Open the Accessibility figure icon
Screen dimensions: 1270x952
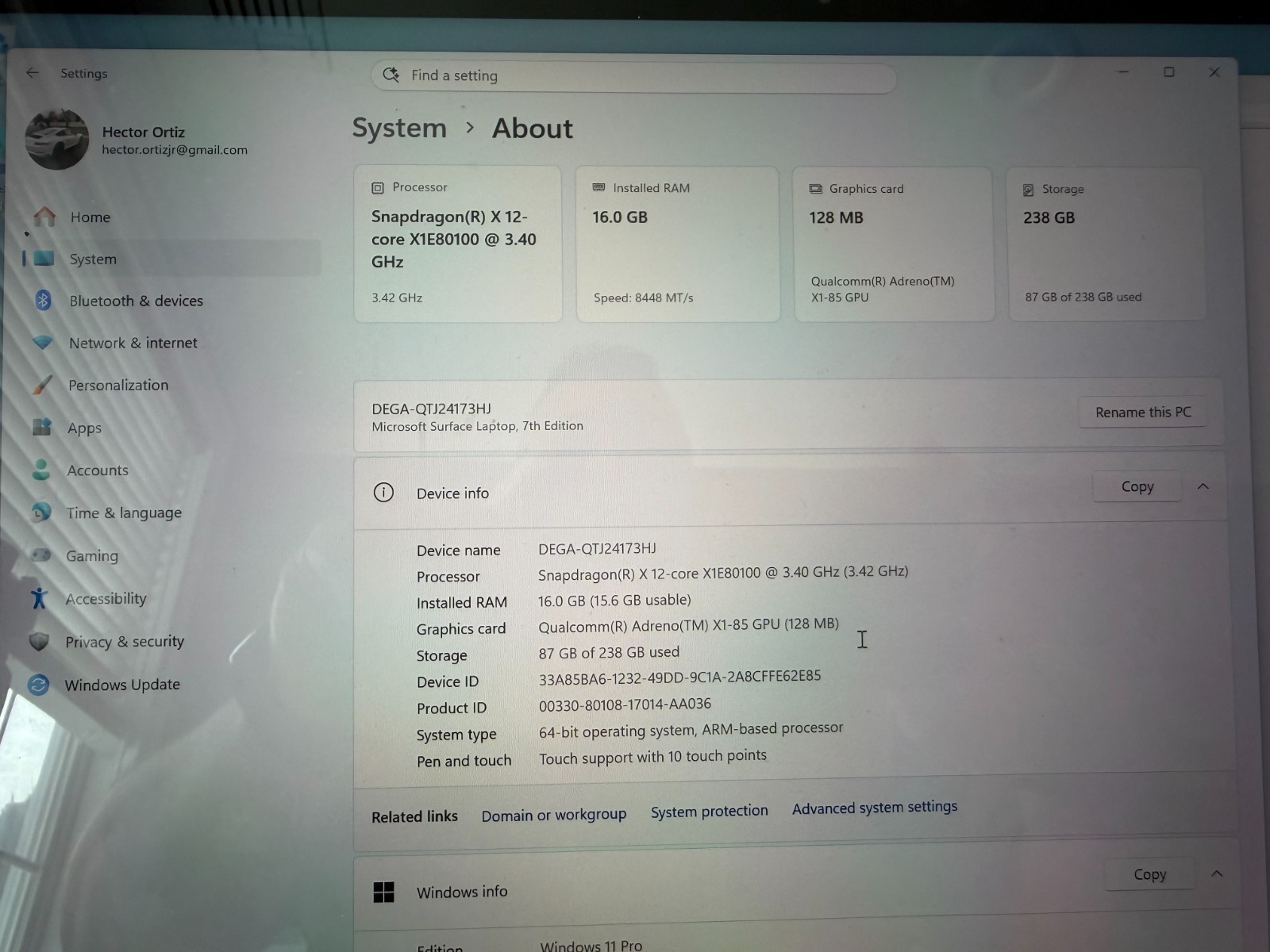[x=39, y=598]
